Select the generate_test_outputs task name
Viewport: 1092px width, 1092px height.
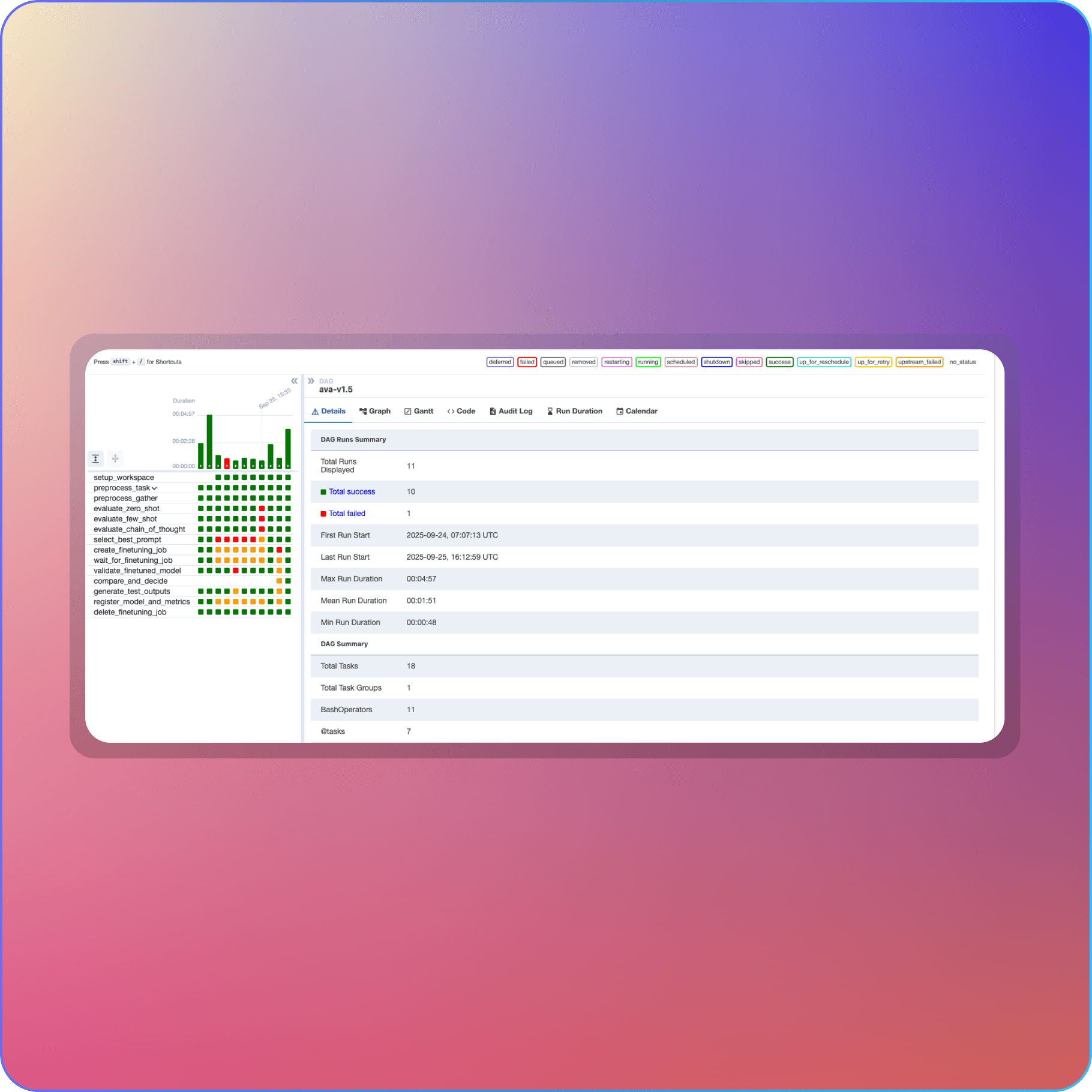(x=132, y=592)
